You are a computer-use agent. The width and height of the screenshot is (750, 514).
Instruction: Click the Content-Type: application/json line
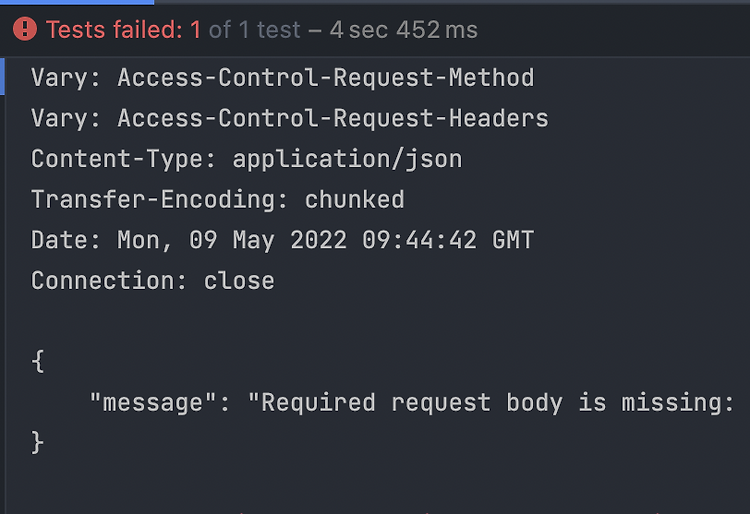click(x=247, y=159)
